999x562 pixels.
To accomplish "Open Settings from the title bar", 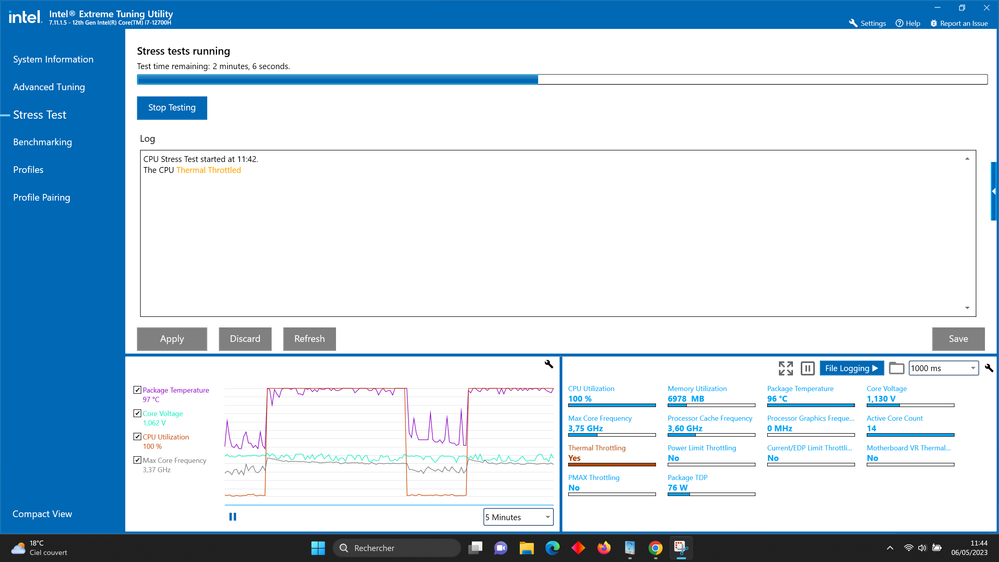I will 867,23.
